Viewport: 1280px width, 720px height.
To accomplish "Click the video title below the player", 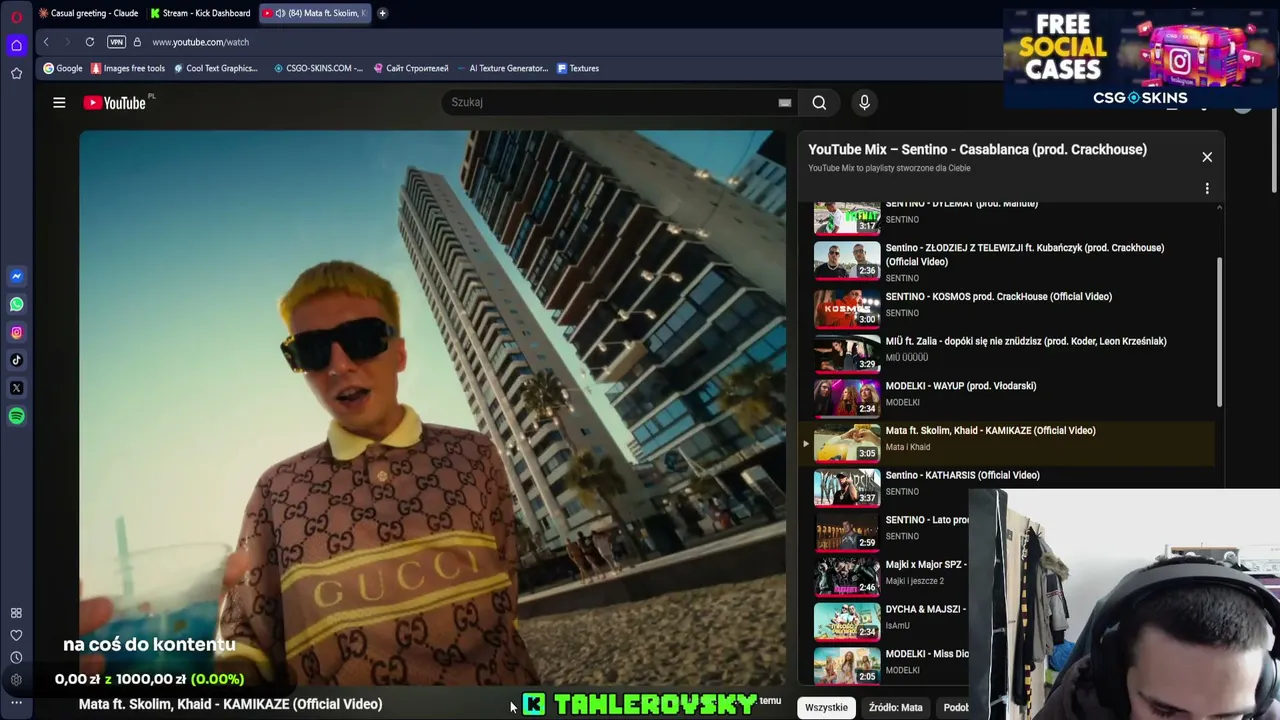I will [x=230, y=704].
